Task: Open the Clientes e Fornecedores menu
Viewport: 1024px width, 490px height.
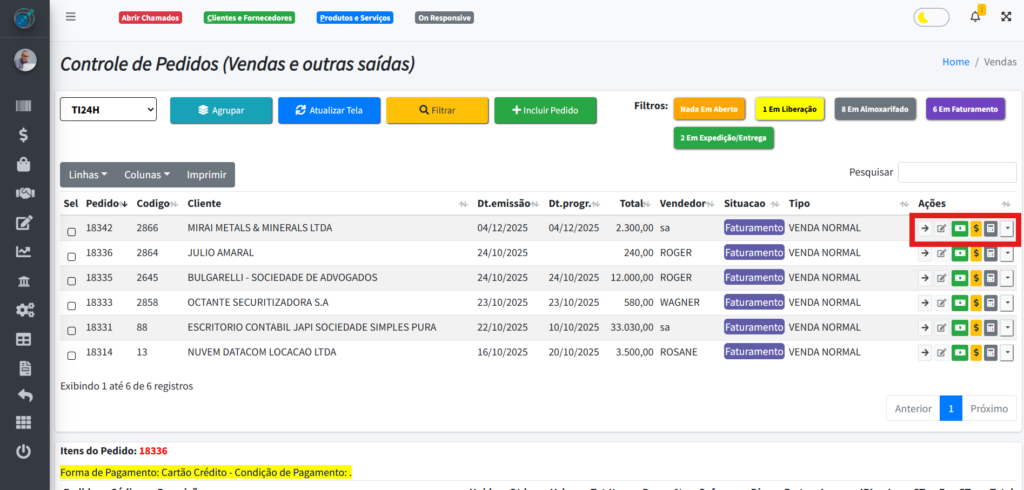Action: pos(249,18)
